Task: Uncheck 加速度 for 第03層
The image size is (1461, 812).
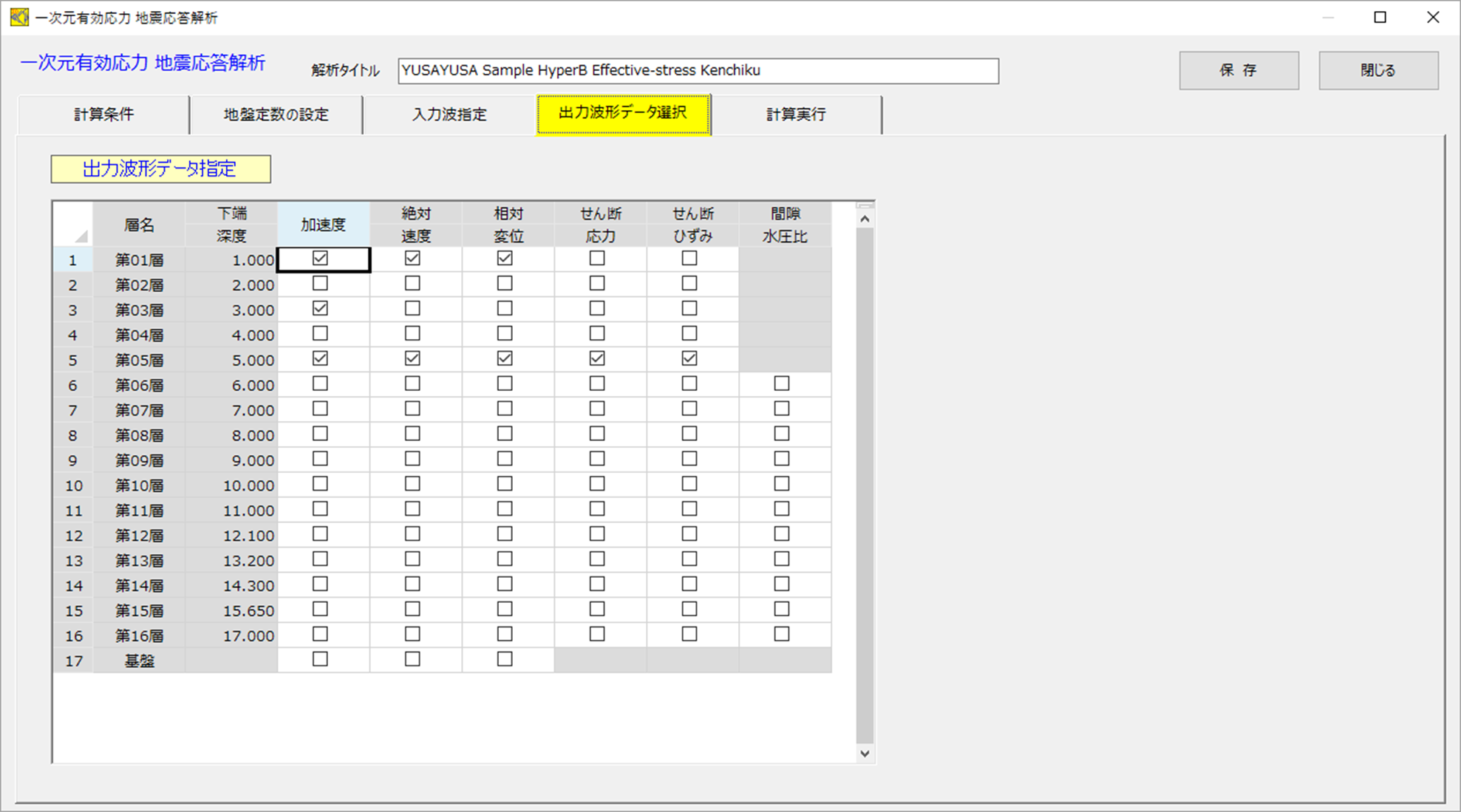Action: [320, 309]
